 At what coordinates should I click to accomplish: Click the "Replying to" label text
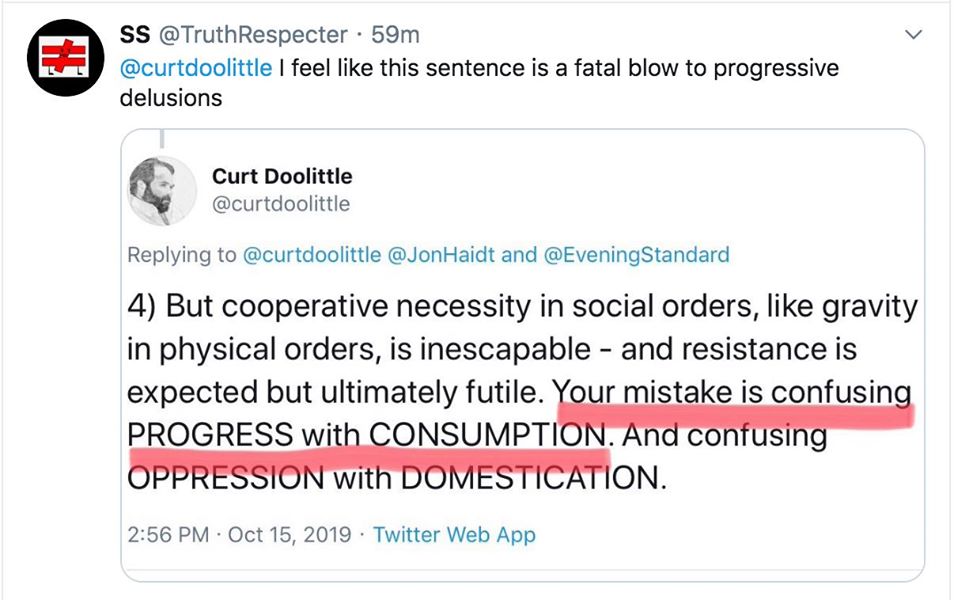click(181, 255)
